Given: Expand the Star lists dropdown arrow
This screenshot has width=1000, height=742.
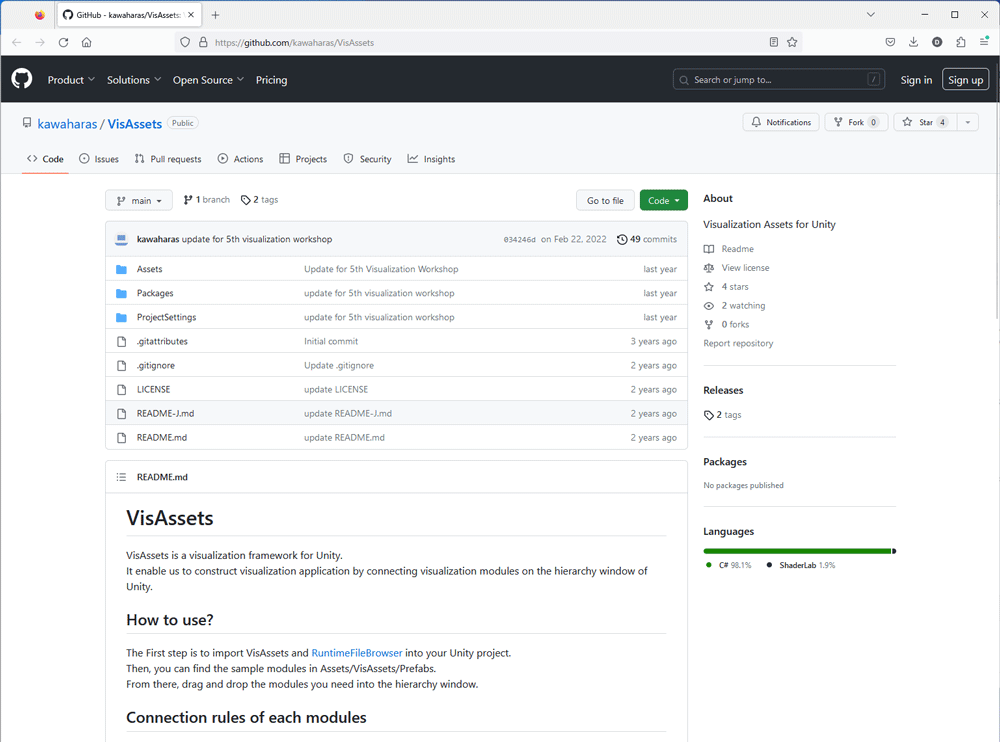Looking at the screenshot, I should [967, 122].
